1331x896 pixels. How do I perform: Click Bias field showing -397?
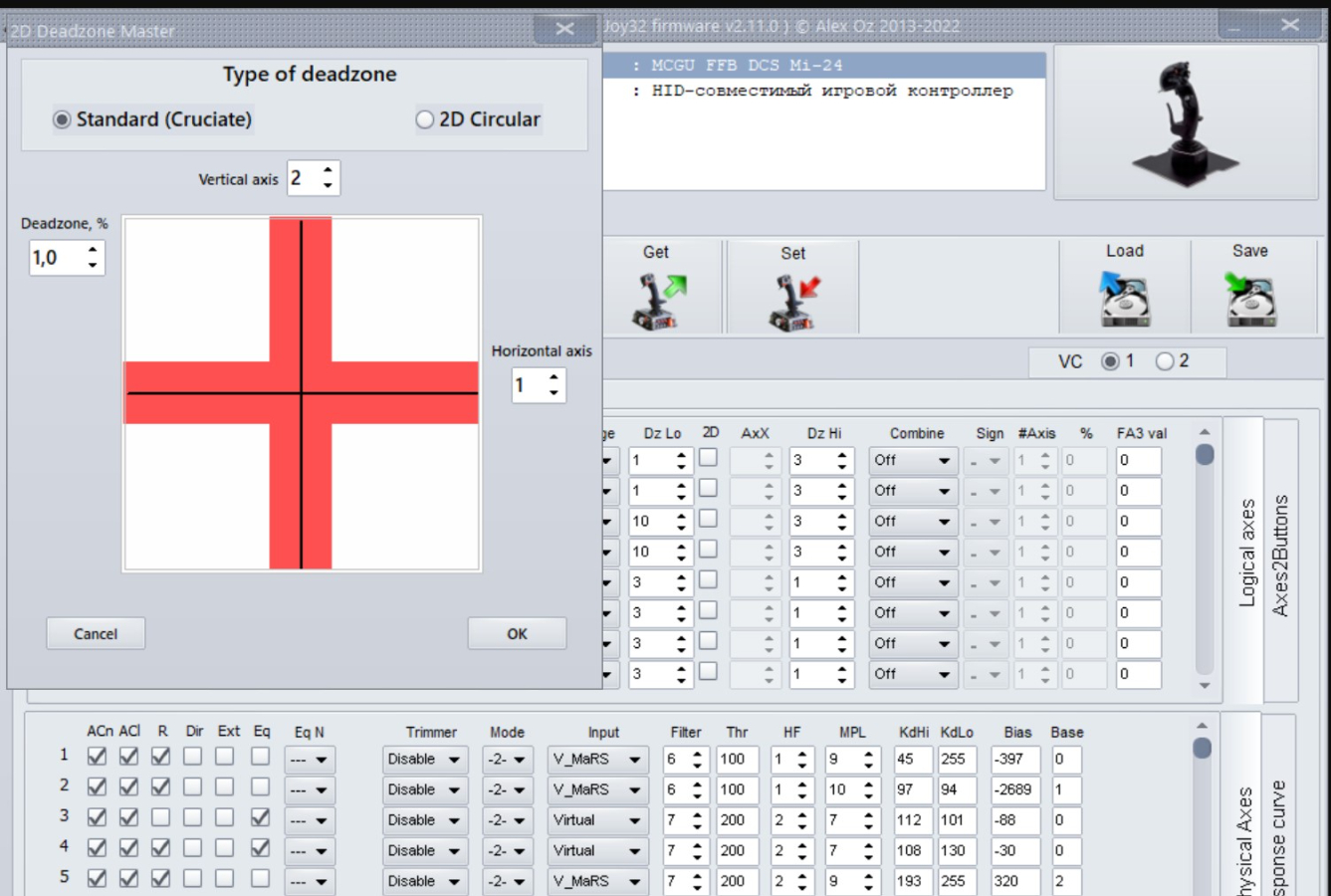tap(1014, 759)
